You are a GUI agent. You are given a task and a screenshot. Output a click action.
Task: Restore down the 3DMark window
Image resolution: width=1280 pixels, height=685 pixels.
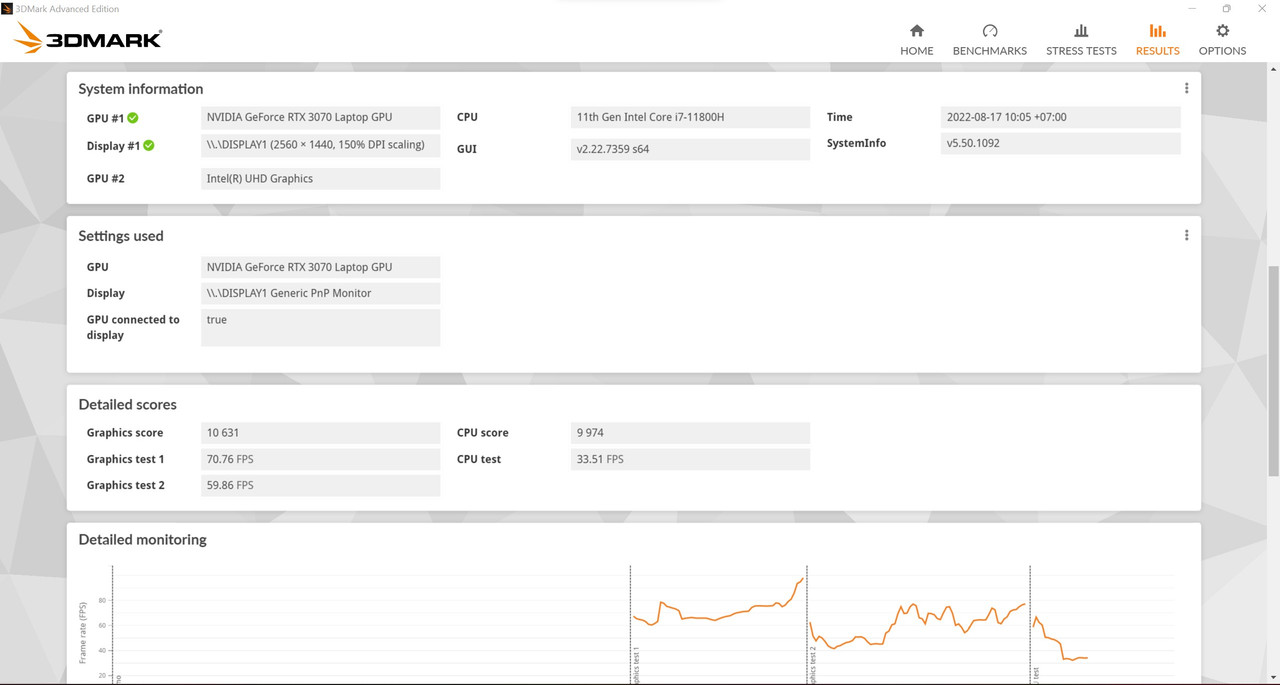[1226, 8]
